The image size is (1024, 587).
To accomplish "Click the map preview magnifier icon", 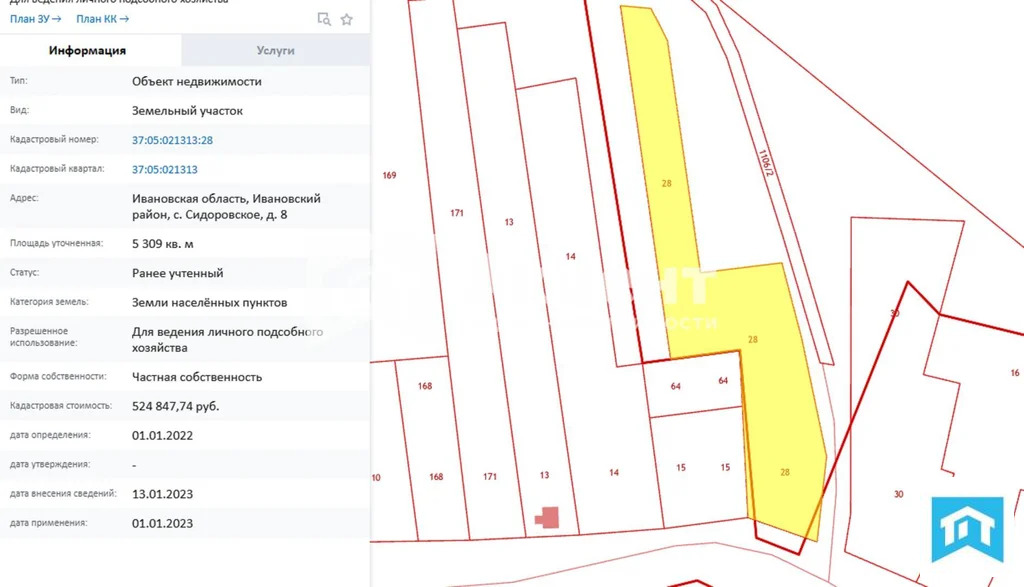I will click(323, 18).
